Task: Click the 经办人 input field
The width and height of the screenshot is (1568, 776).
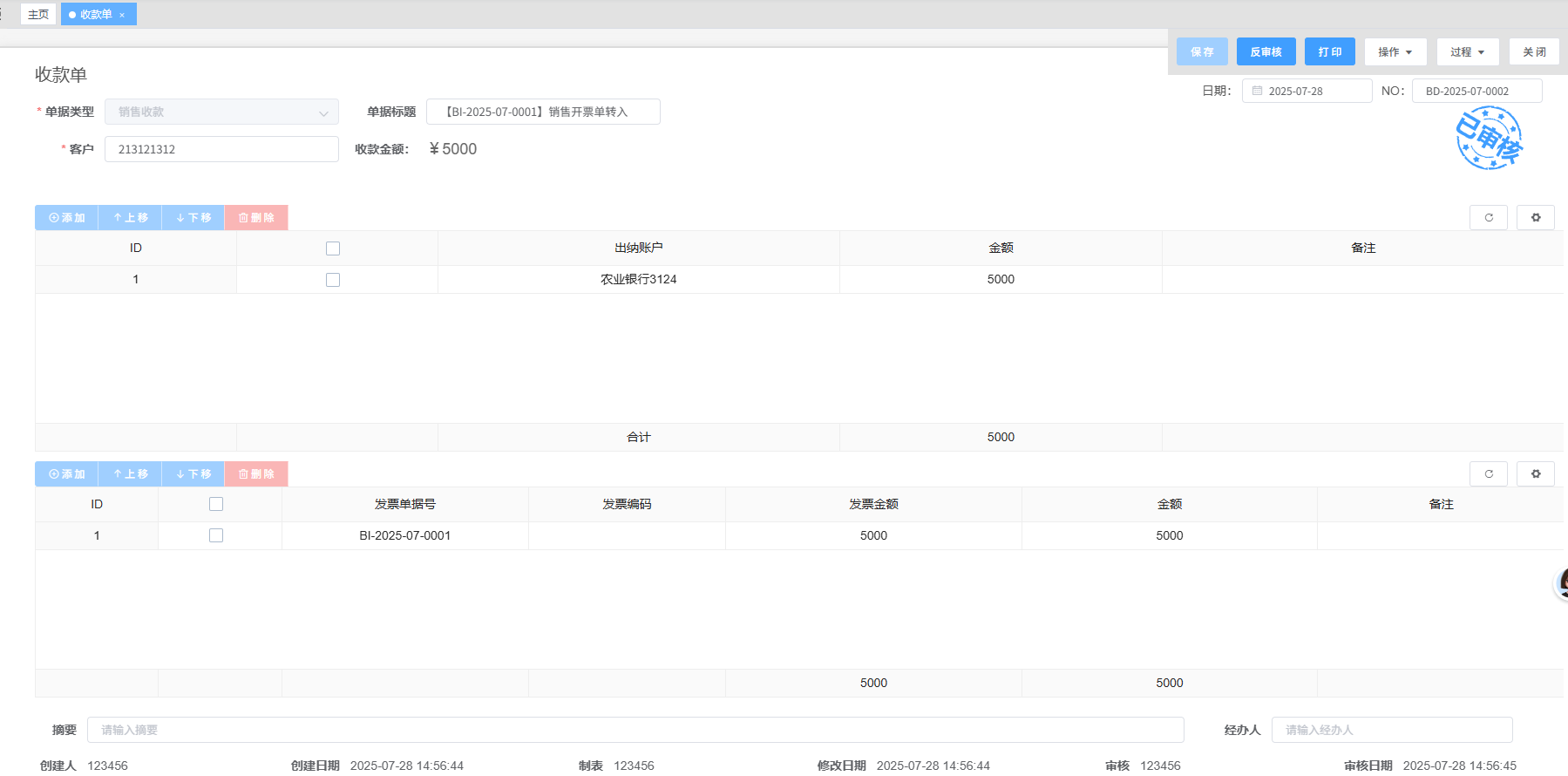Action: pos(1391,730)
